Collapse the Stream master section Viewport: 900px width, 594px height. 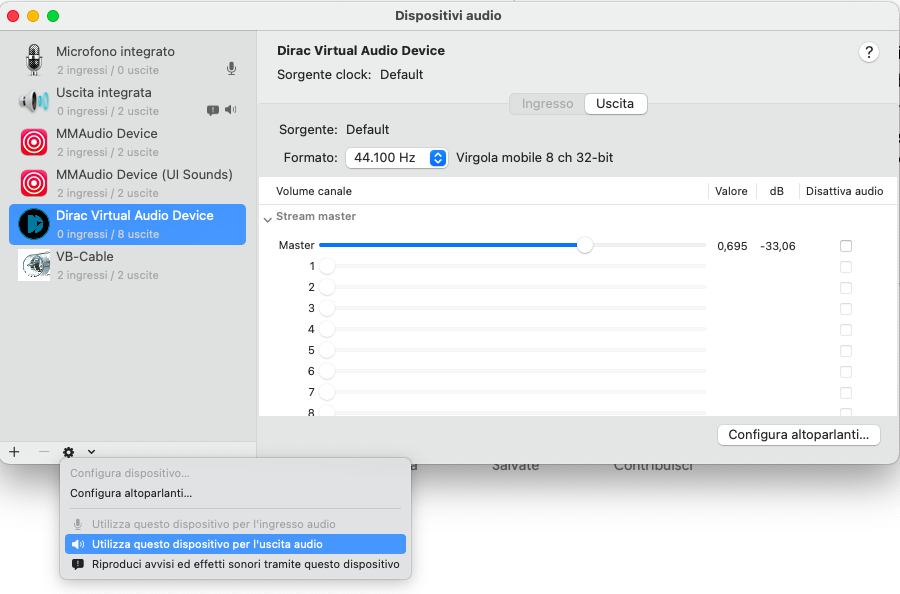tap(267, 219)
